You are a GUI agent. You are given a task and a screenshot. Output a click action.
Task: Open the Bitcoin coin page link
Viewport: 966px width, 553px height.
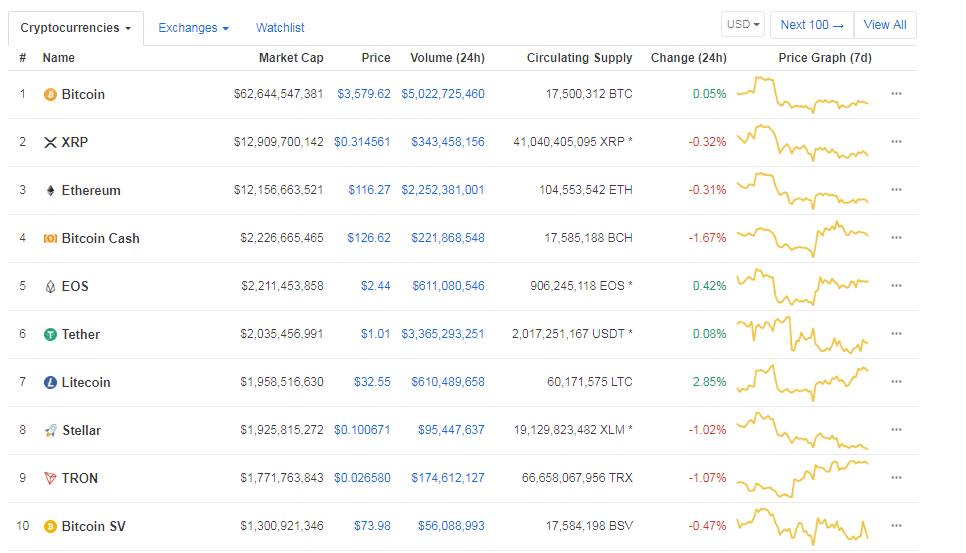(x=83, y=95)
